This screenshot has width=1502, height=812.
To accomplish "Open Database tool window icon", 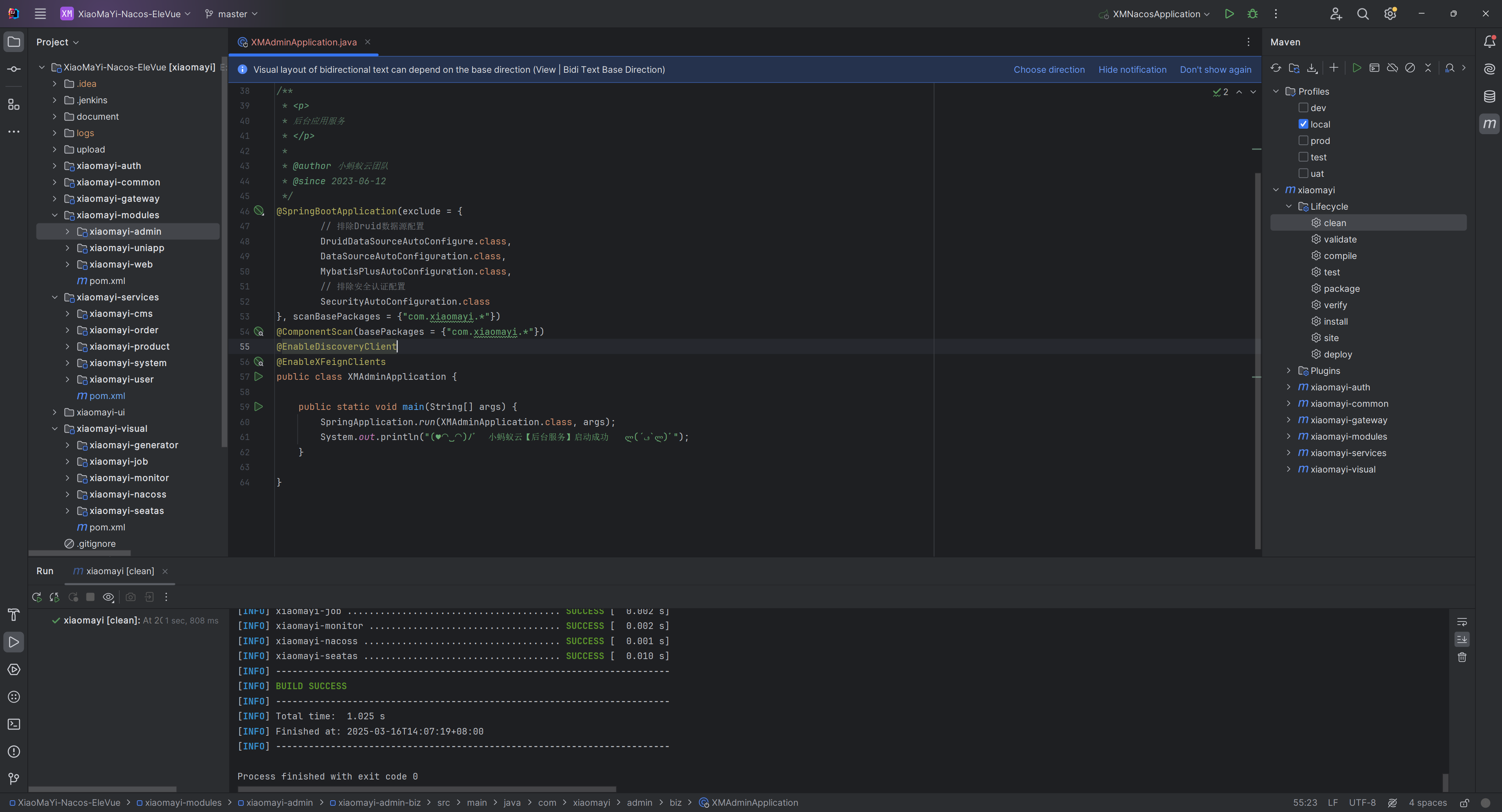I will click(1489, 97).
